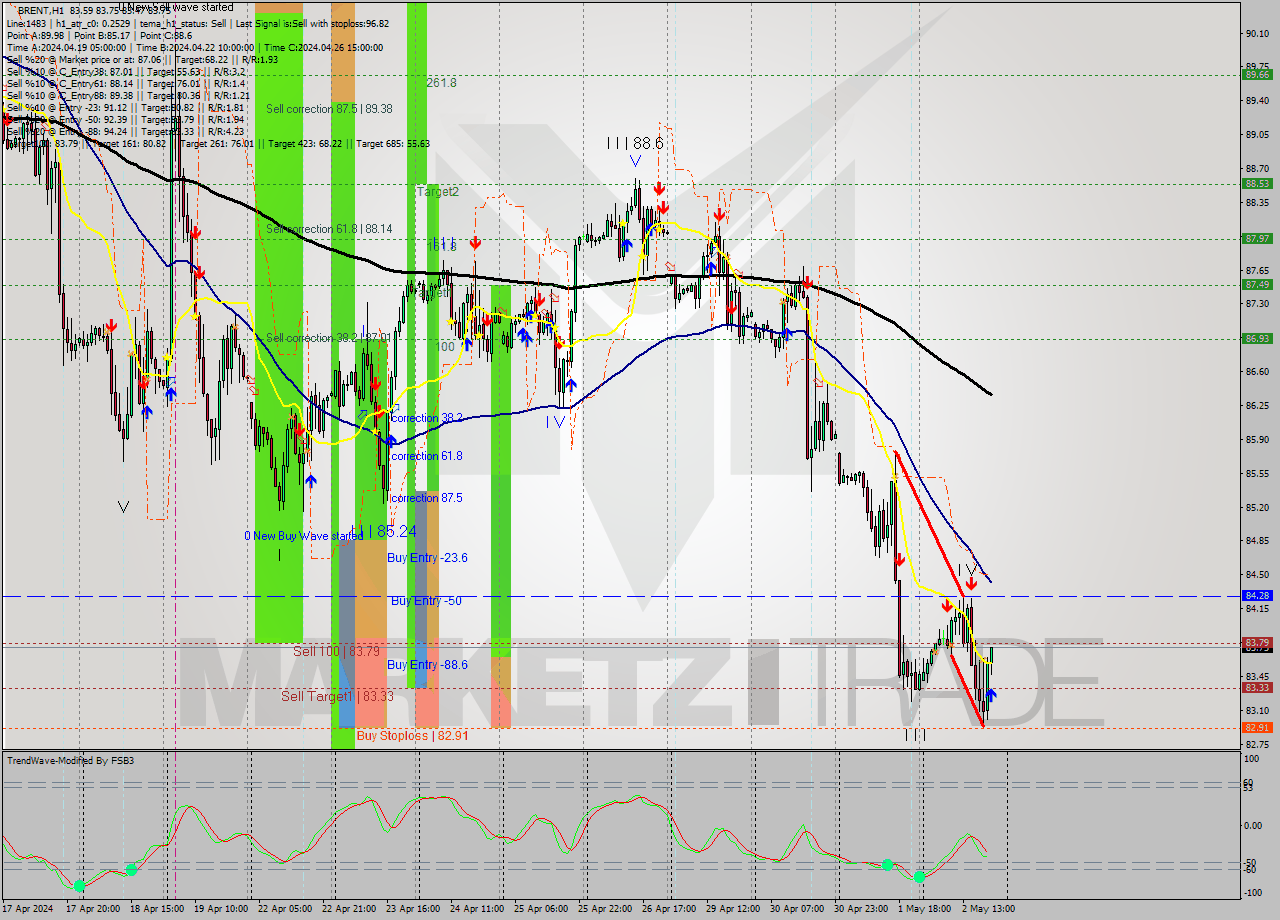Click the 'Target 423: 68.22' text
The image size is (1280, 920).
click(x=311, y=143)
